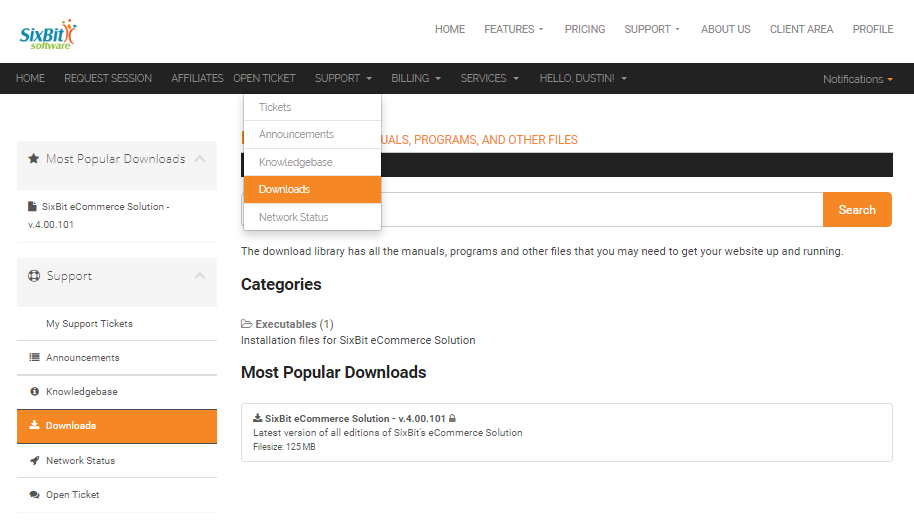Screen dimensions: 914x520
Task: Open AFFILIATES in the navbar
Action: pyautogui.click(x=197, y=78)
